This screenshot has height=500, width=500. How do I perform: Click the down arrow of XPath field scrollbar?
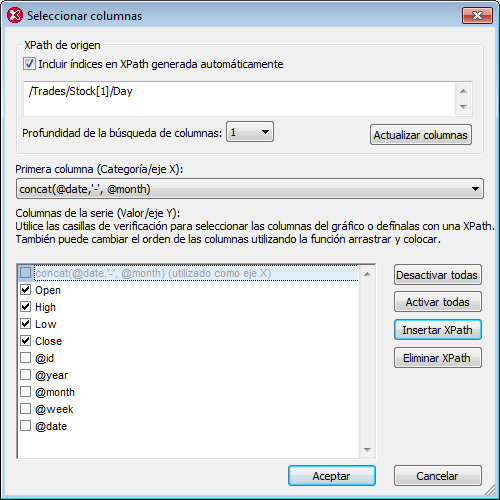(x=463, y=107)
